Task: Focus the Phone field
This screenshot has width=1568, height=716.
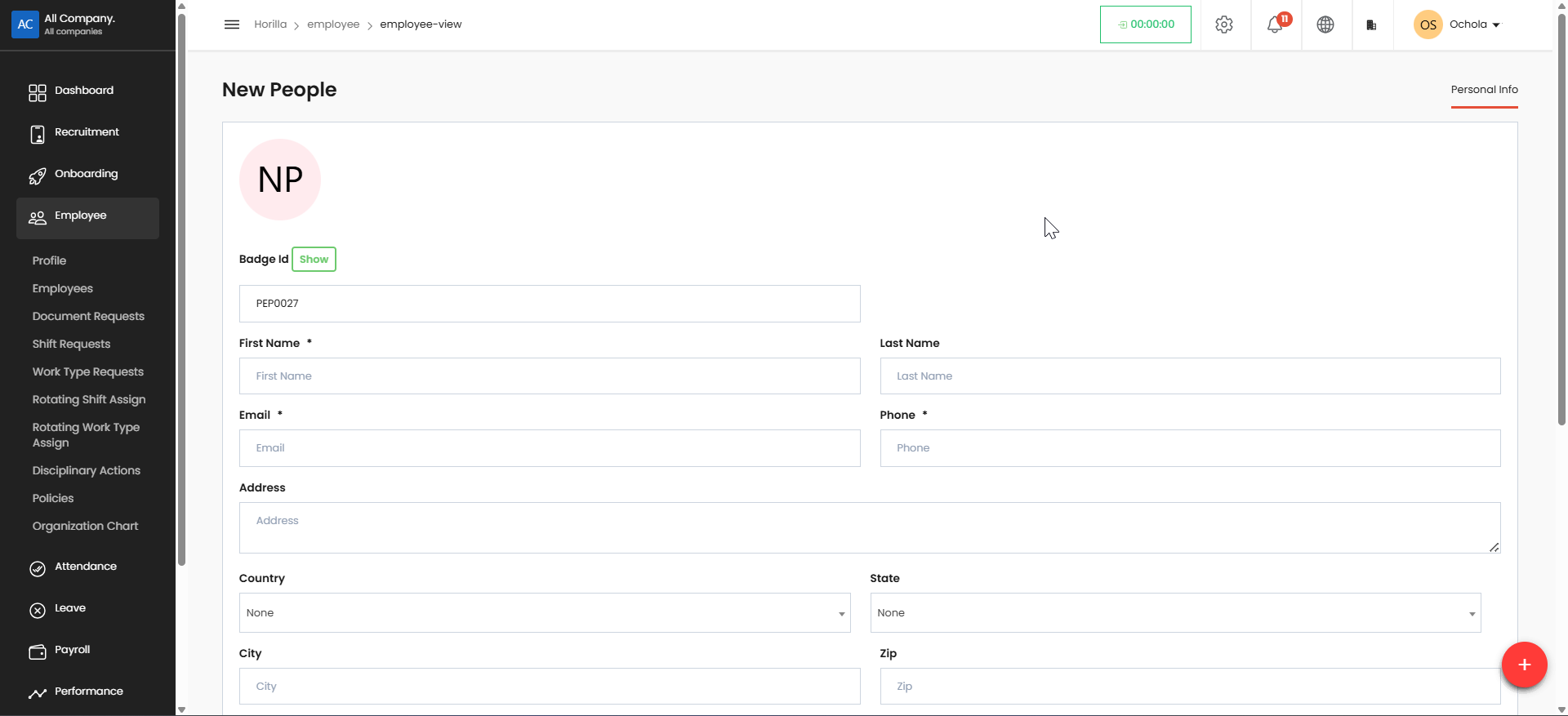Action: point(1190,448)
